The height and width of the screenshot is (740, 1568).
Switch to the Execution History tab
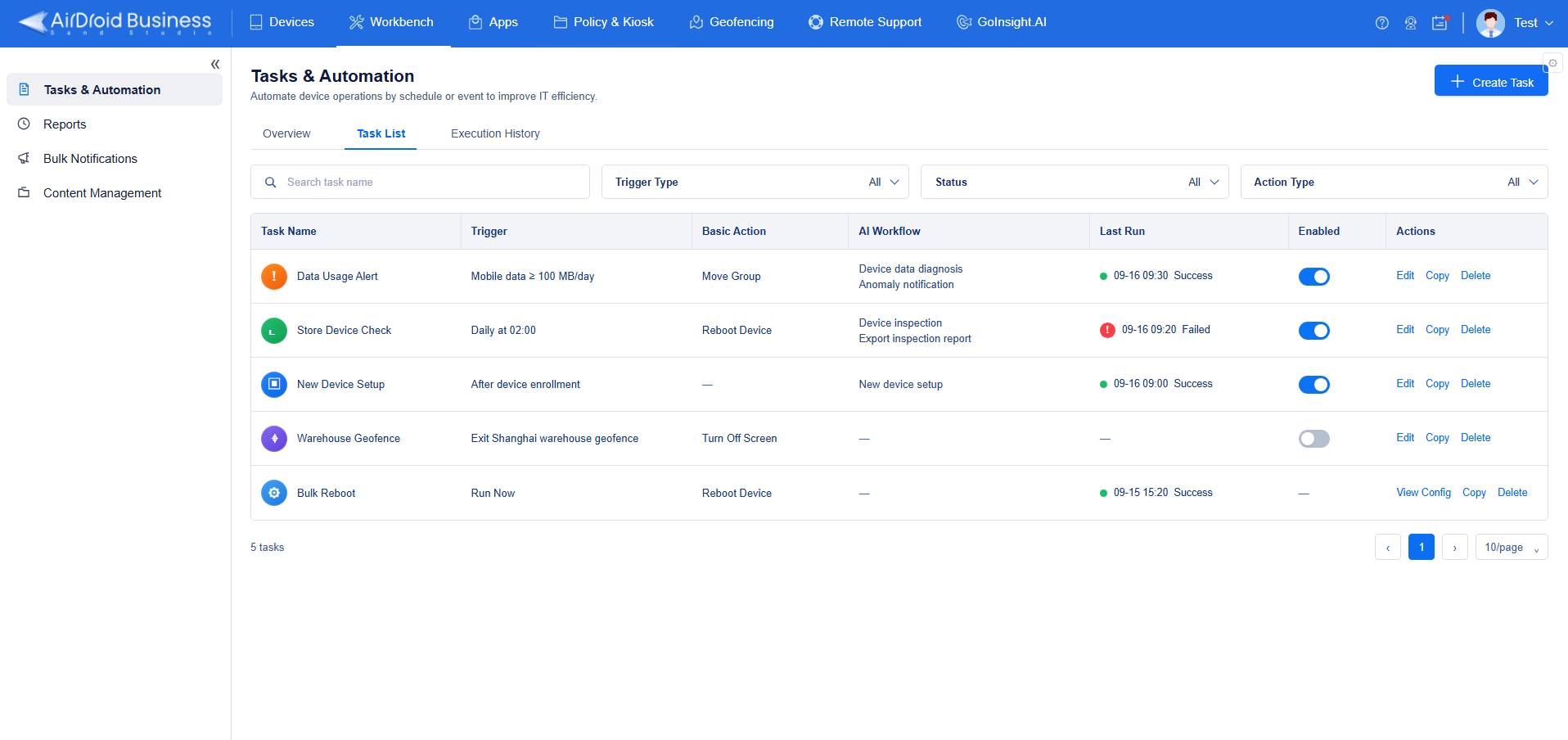click(x=495, y=133)
